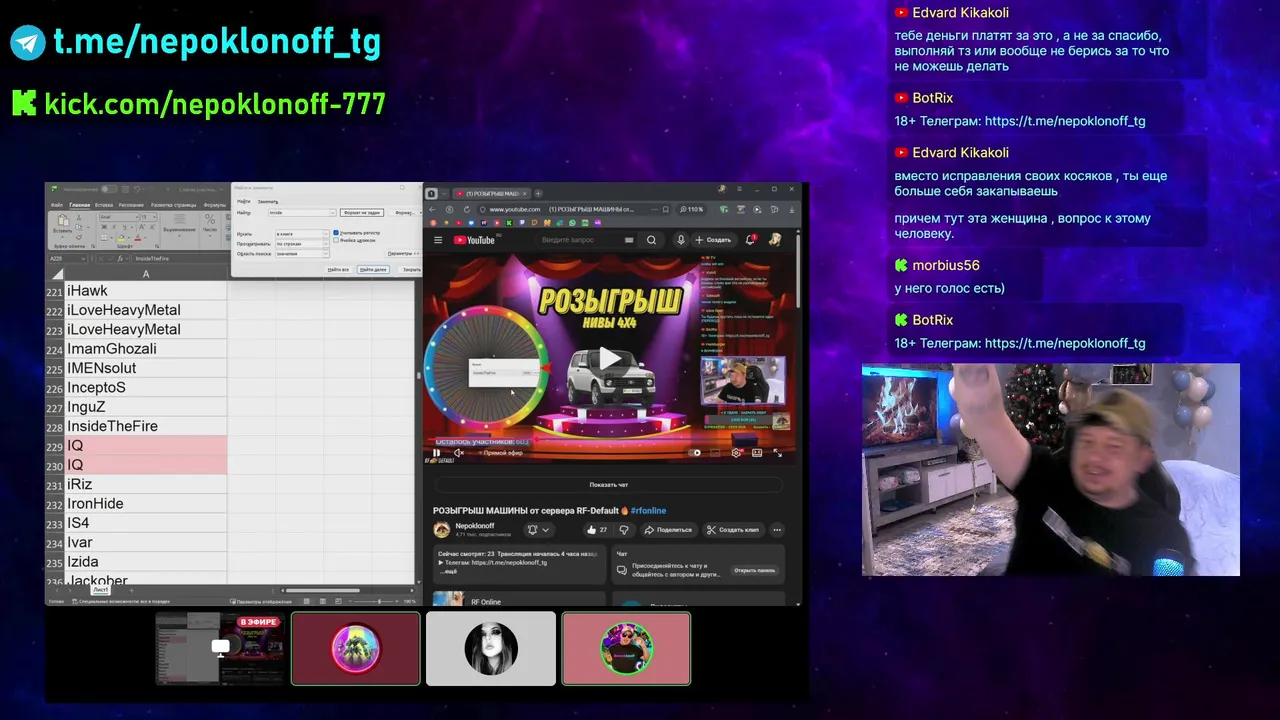Open YouTube player settings gear
Screen dimensions: 1280x720
click(736, 453)
